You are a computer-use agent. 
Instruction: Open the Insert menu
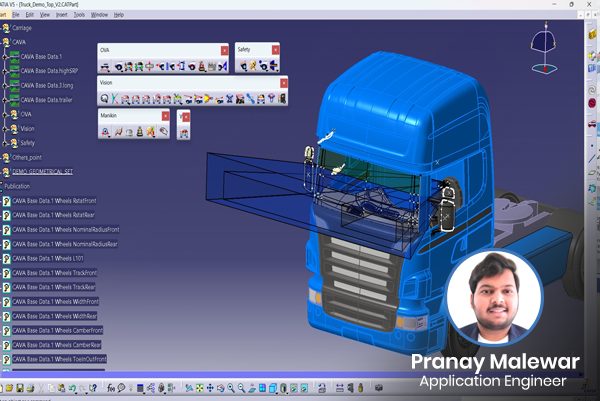point(62,15)
